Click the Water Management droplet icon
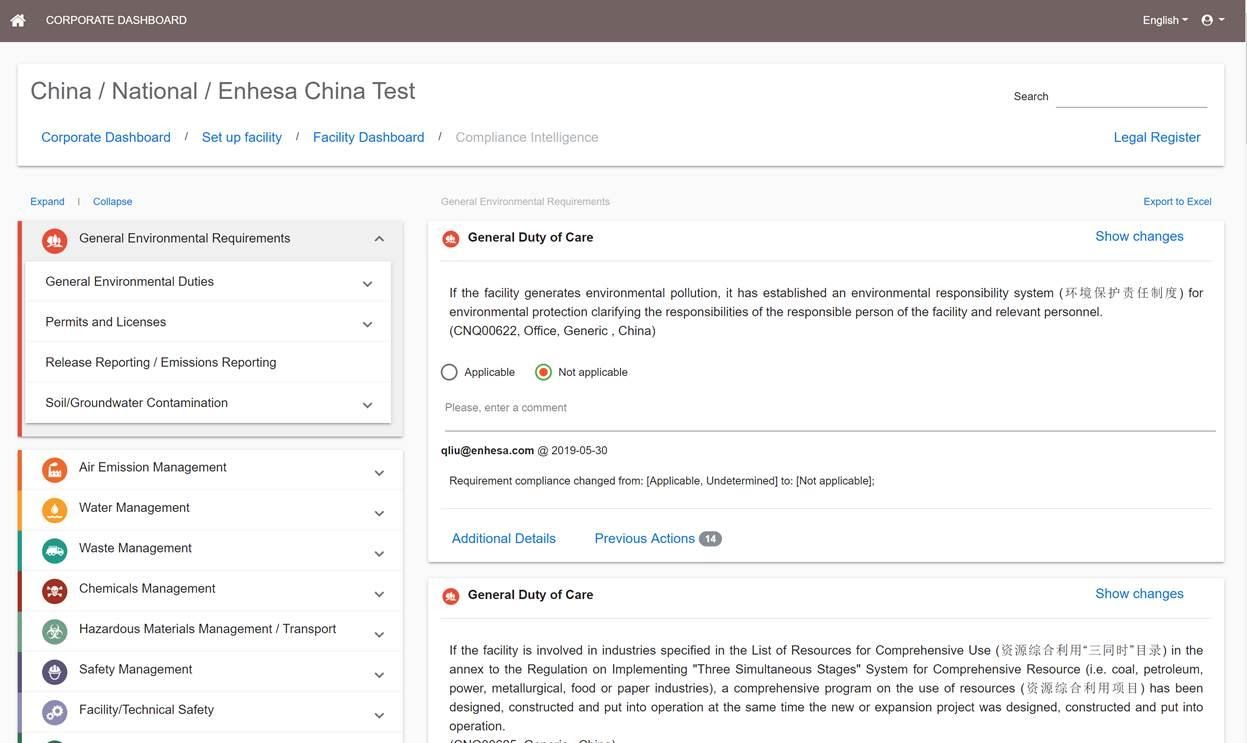Screen dimensions: 1247x743 pyautogui.click(x=55, y=509)
